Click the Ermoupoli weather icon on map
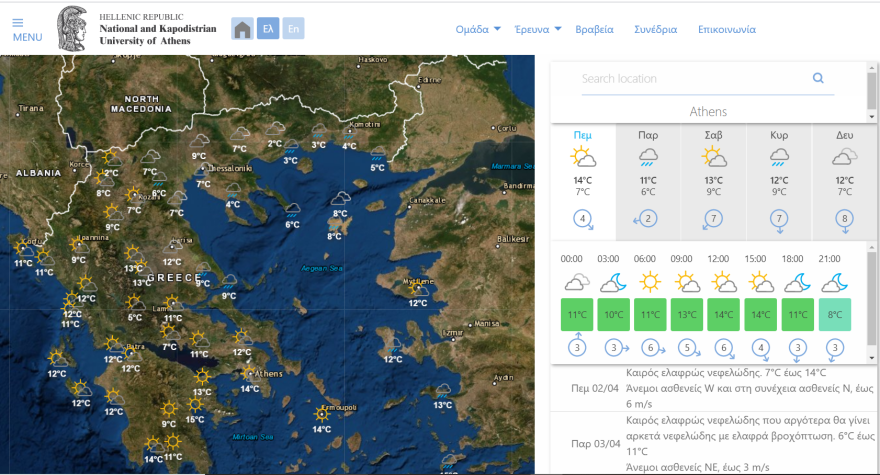The height and width of the screenshot is (475, 880). (x=321, y=414)
